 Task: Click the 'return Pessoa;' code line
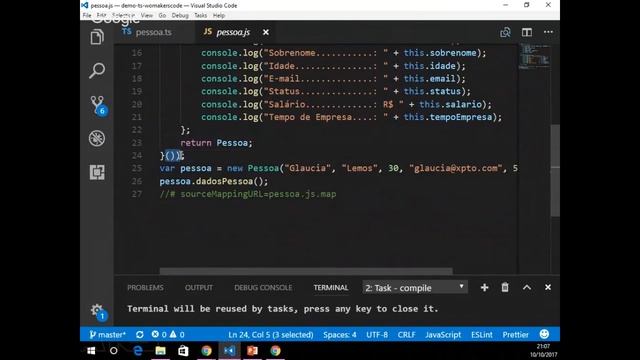(x=216, y=143)
